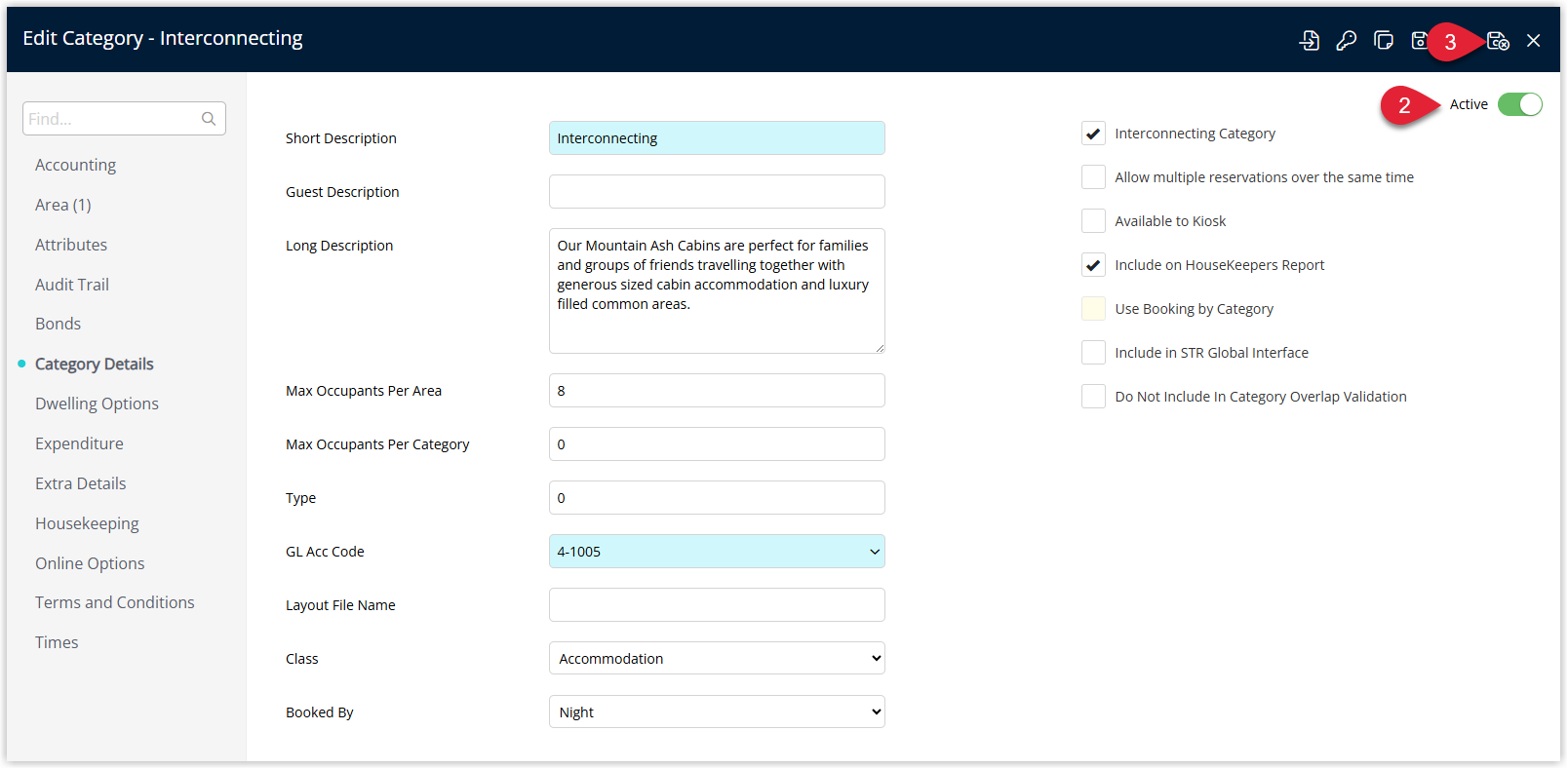
Task: Click the Short Description field
Action: [717, 138]
